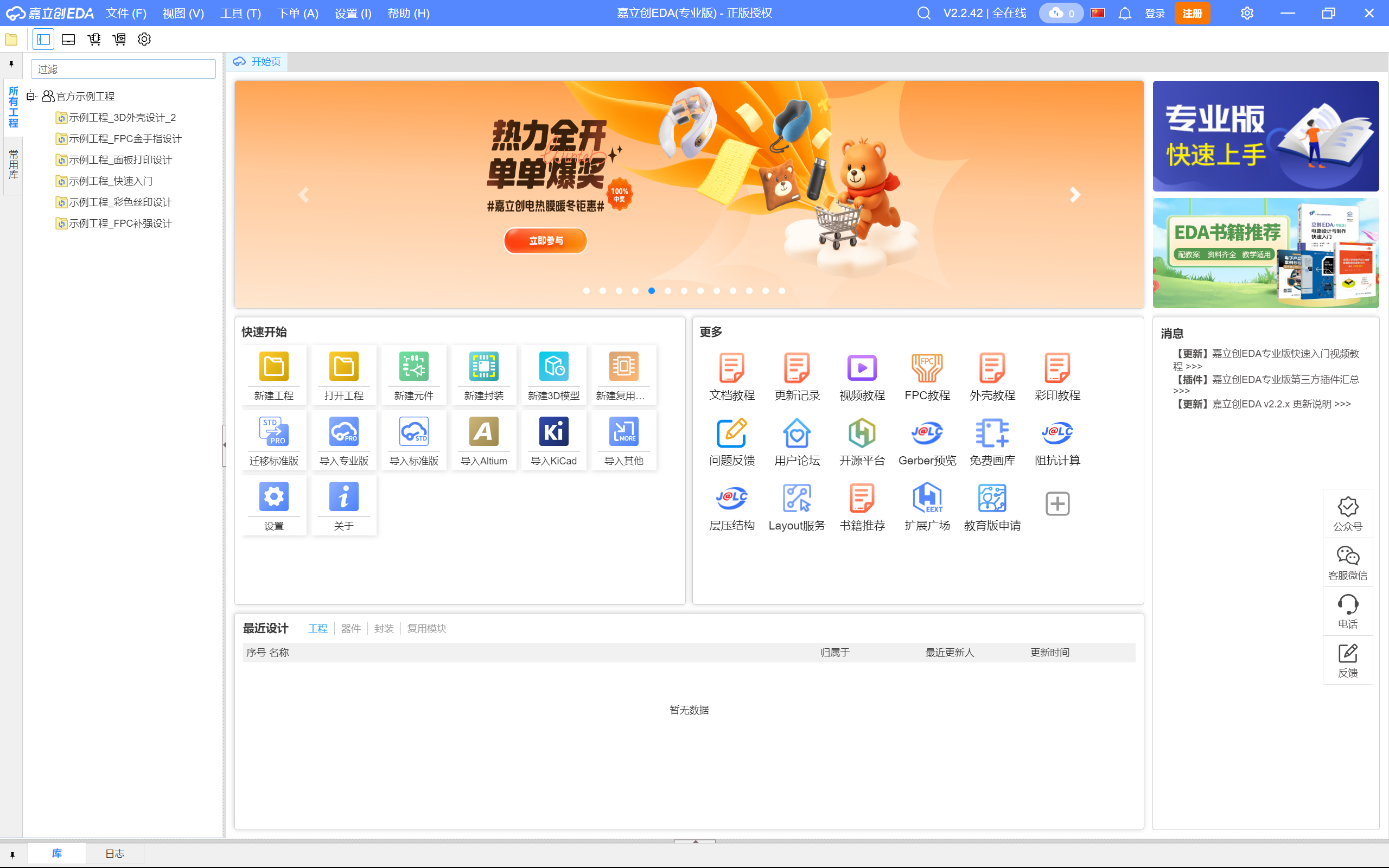
Task: Open the Gerber预览 icon
Action: pos(927,433)
